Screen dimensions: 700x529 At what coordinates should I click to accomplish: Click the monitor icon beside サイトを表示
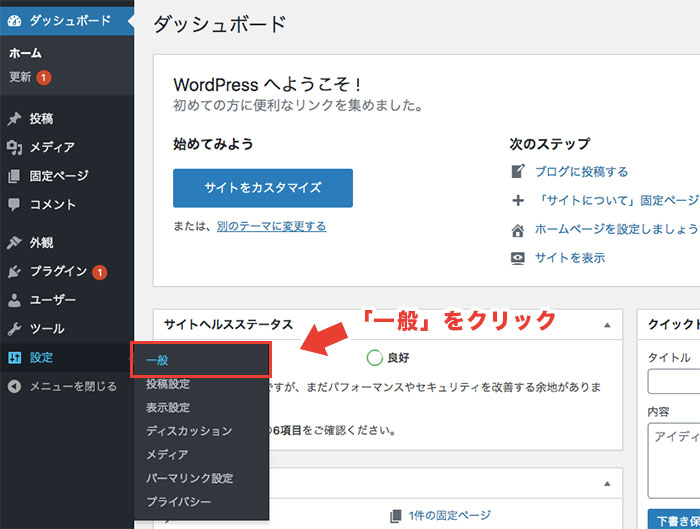tap(518, 258)
